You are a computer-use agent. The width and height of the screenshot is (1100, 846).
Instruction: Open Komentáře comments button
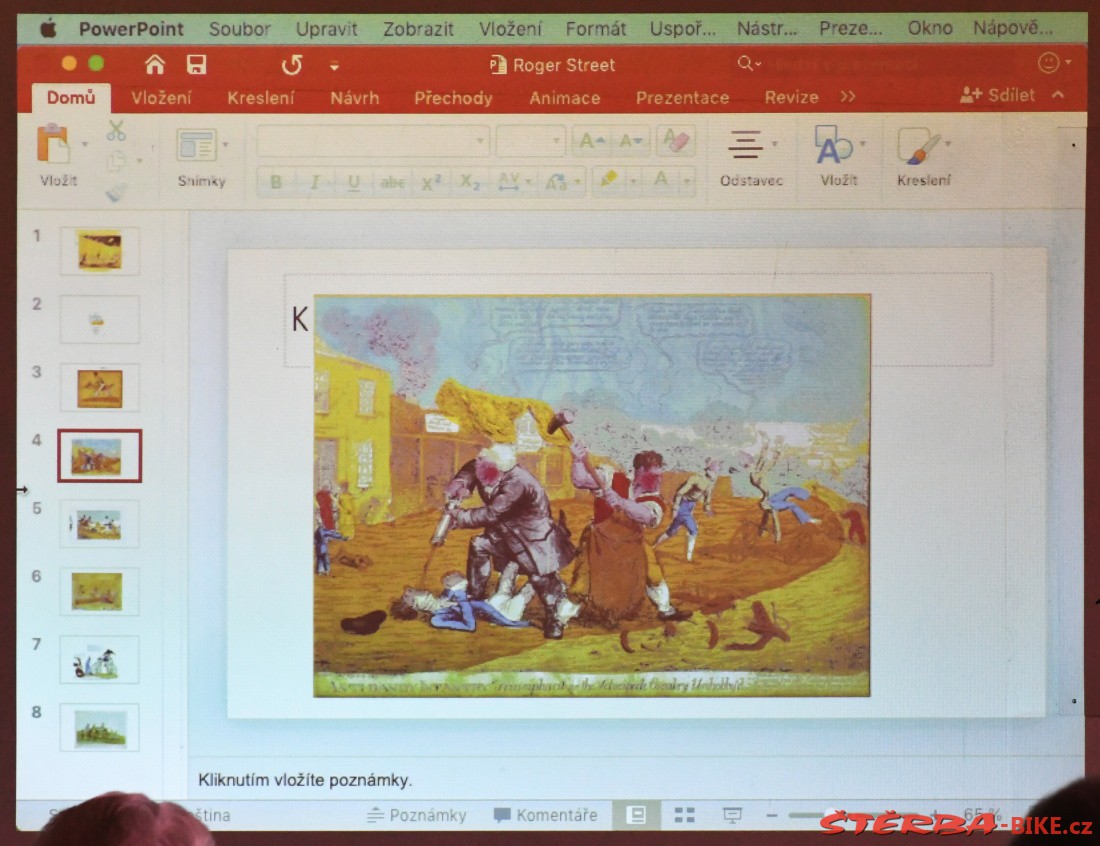pos(546,815)
